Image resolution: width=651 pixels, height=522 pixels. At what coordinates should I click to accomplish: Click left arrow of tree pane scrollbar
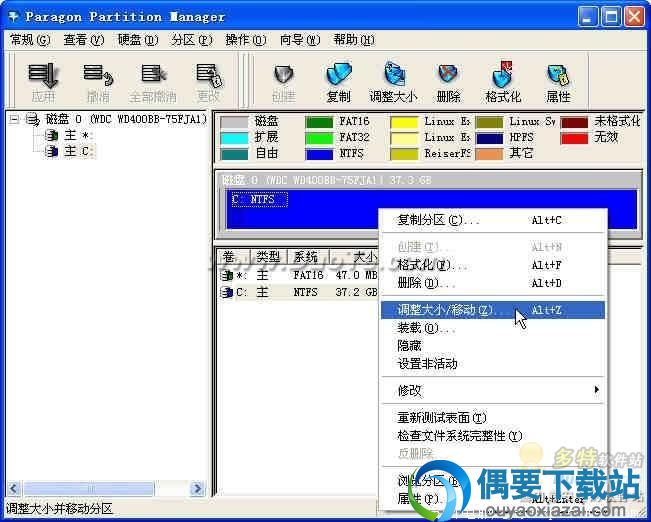(x=13, y=488)
